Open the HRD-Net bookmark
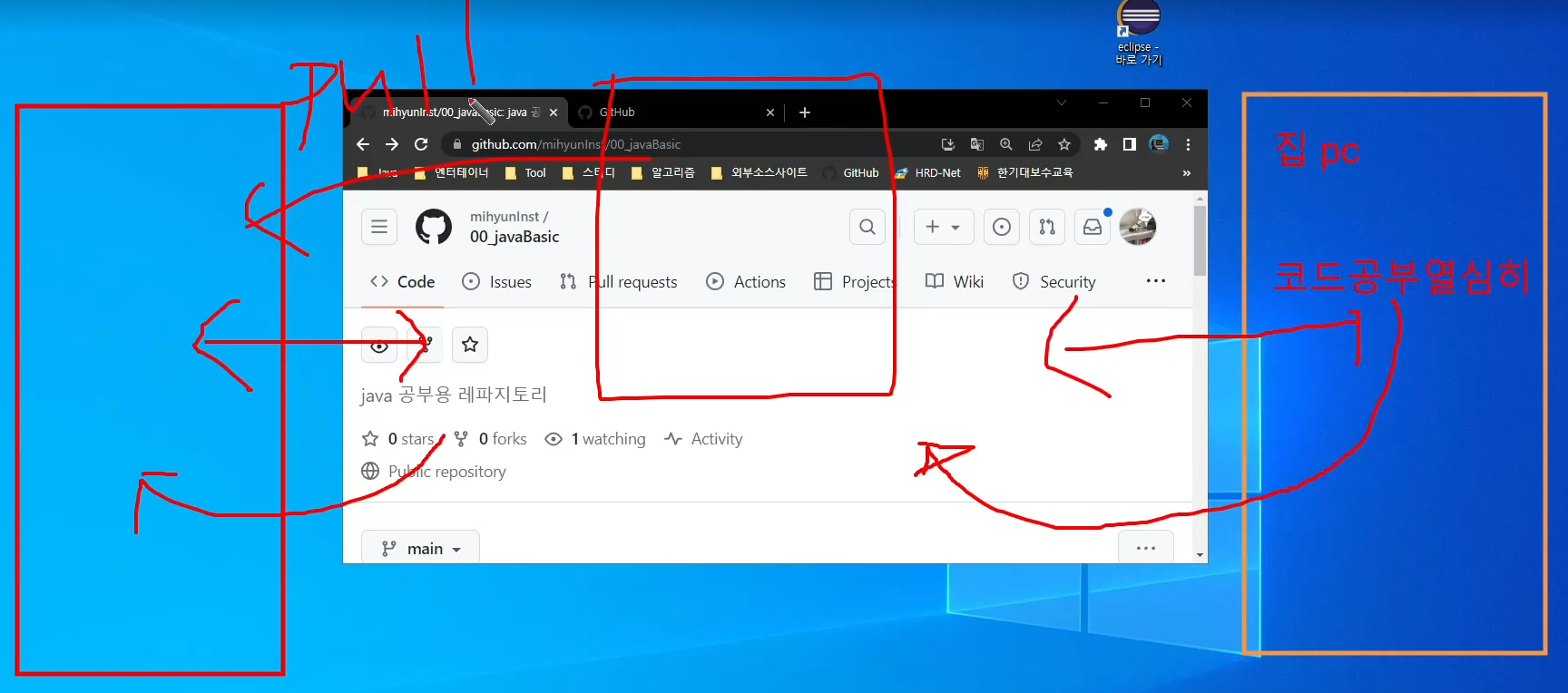This screenshot has width=1568, height=693. [927, 172]
